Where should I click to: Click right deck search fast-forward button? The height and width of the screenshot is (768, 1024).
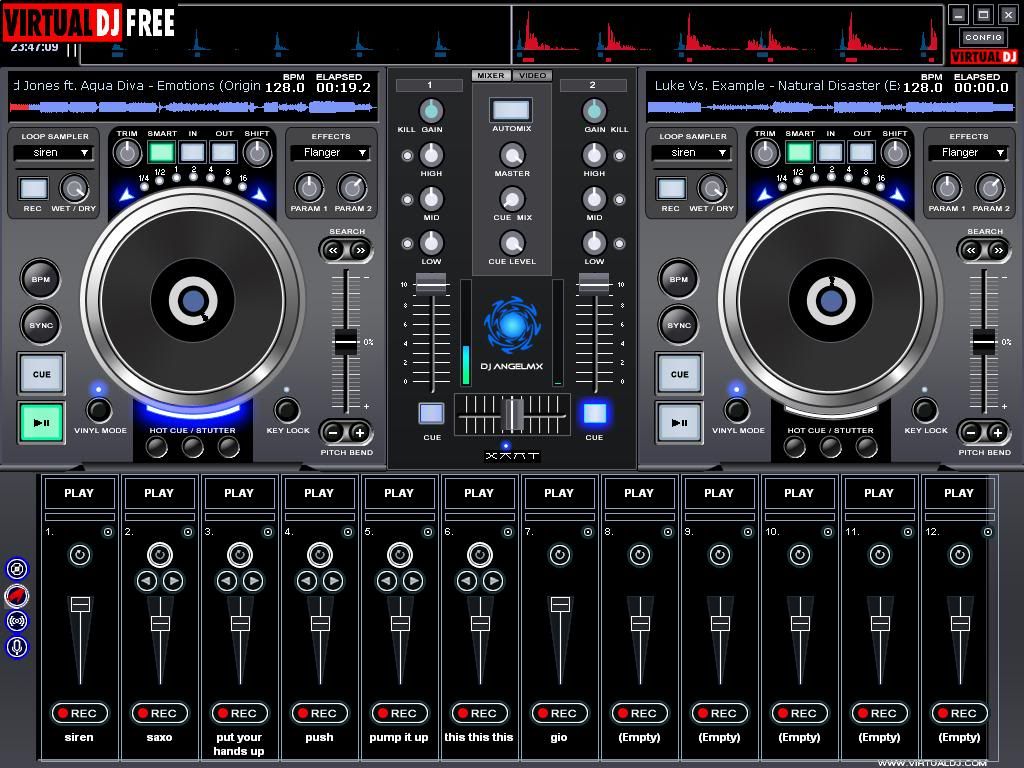click(x=998, y=249)
